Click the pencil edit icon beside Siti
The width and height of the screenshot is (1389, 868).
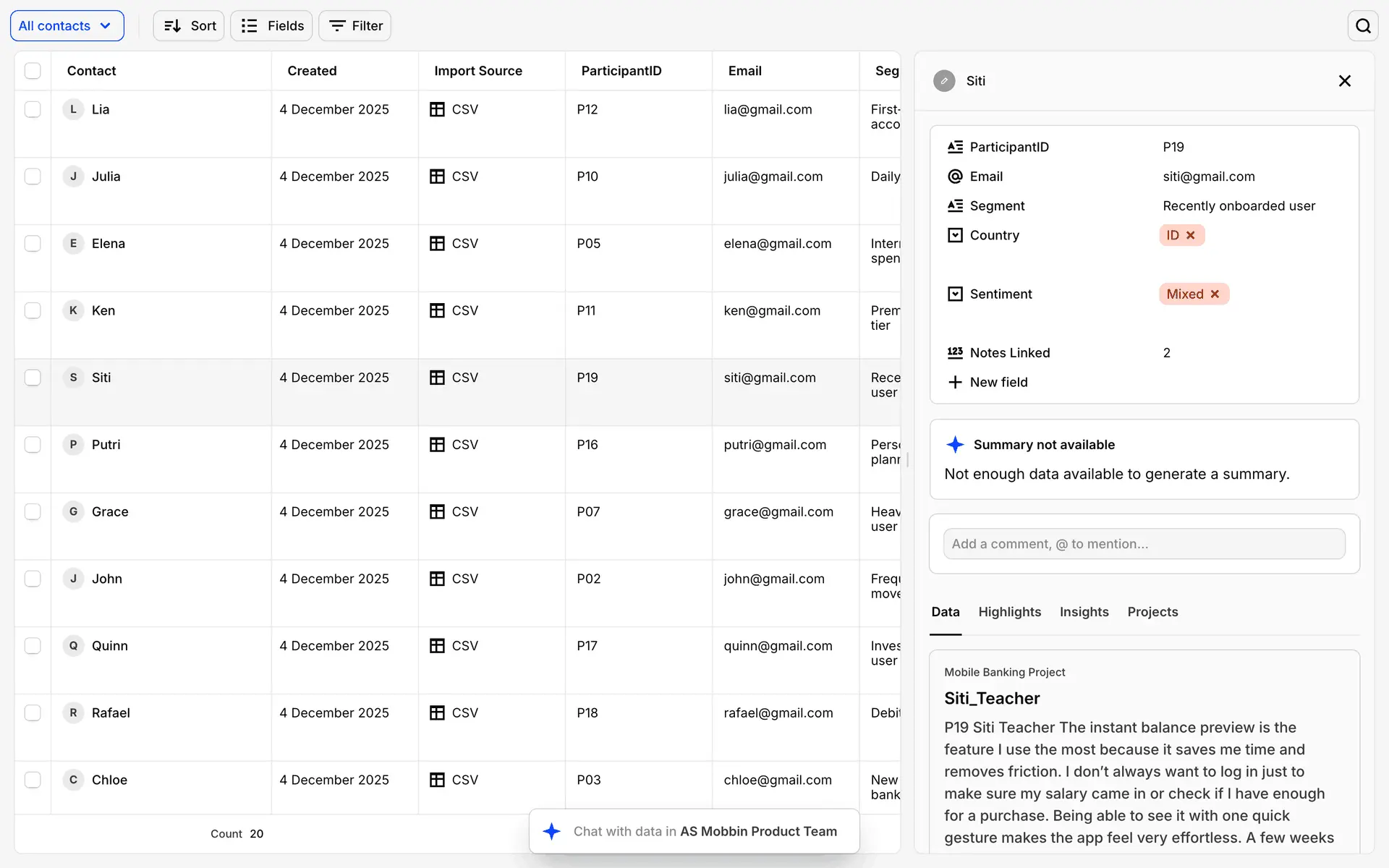(944, 81)
